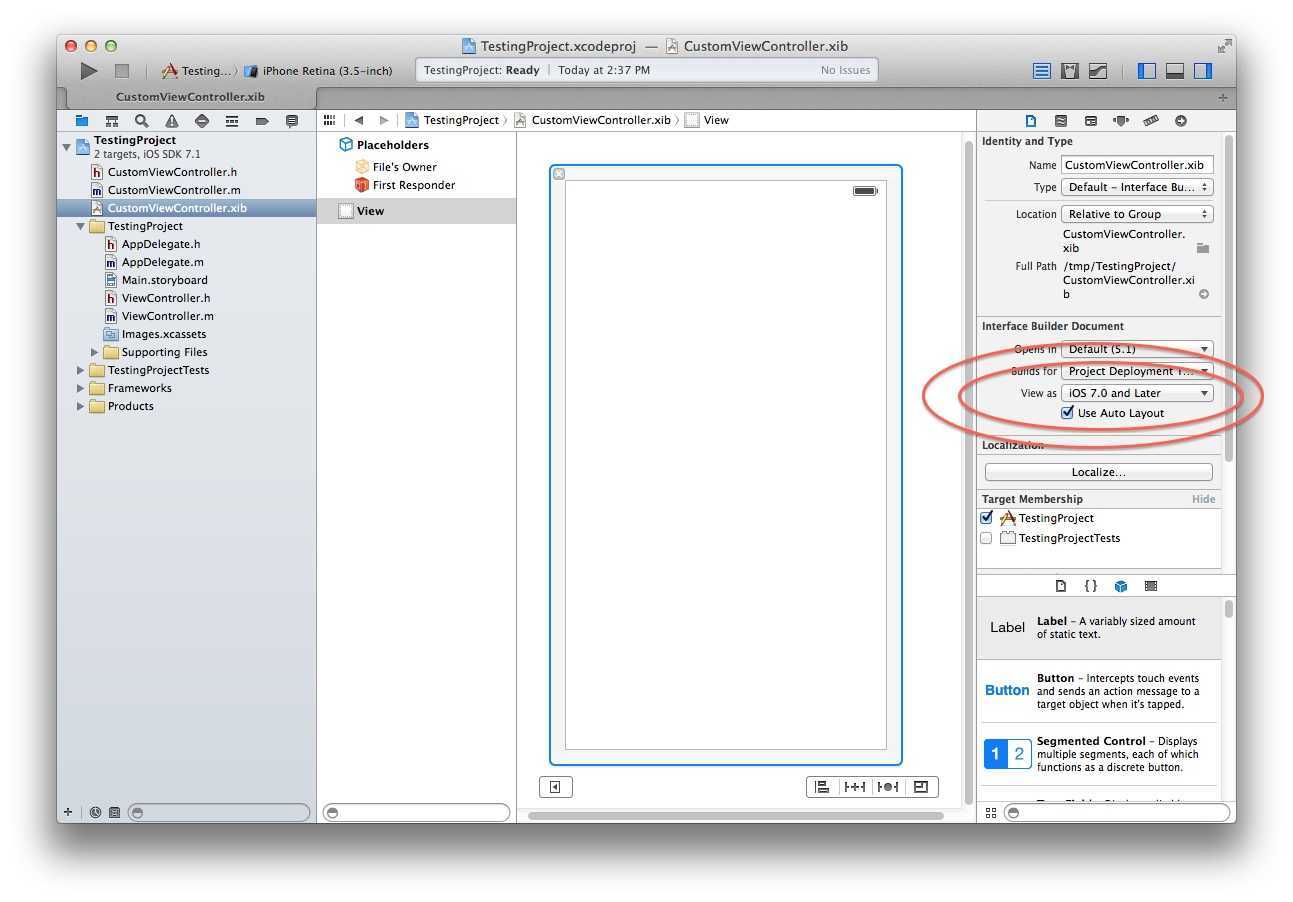Expand the TestingProjectTests group

81,370
